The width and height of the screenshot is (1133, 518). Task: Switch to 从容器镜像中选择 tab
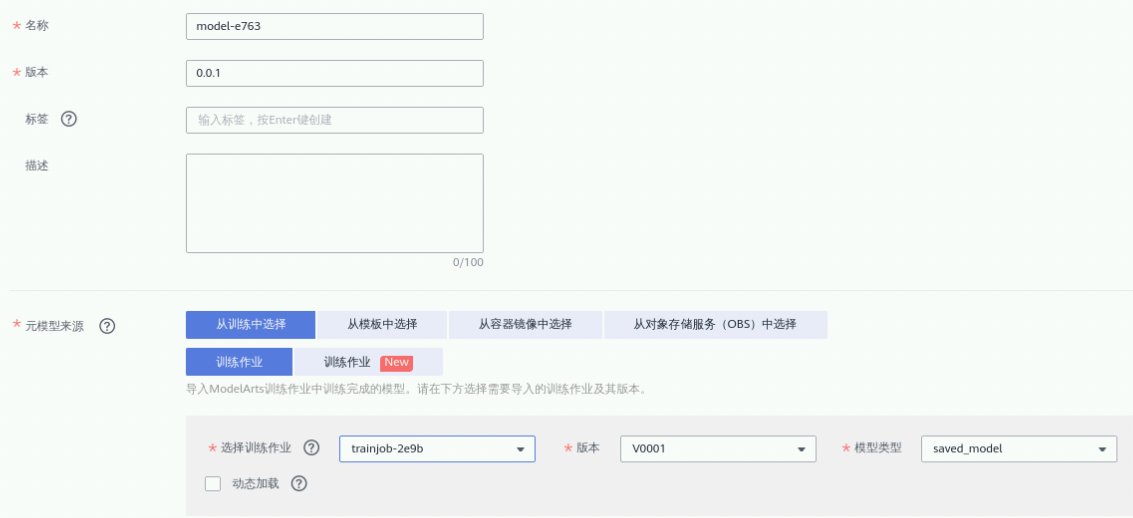pyautogui.click(x=525, y=325)
